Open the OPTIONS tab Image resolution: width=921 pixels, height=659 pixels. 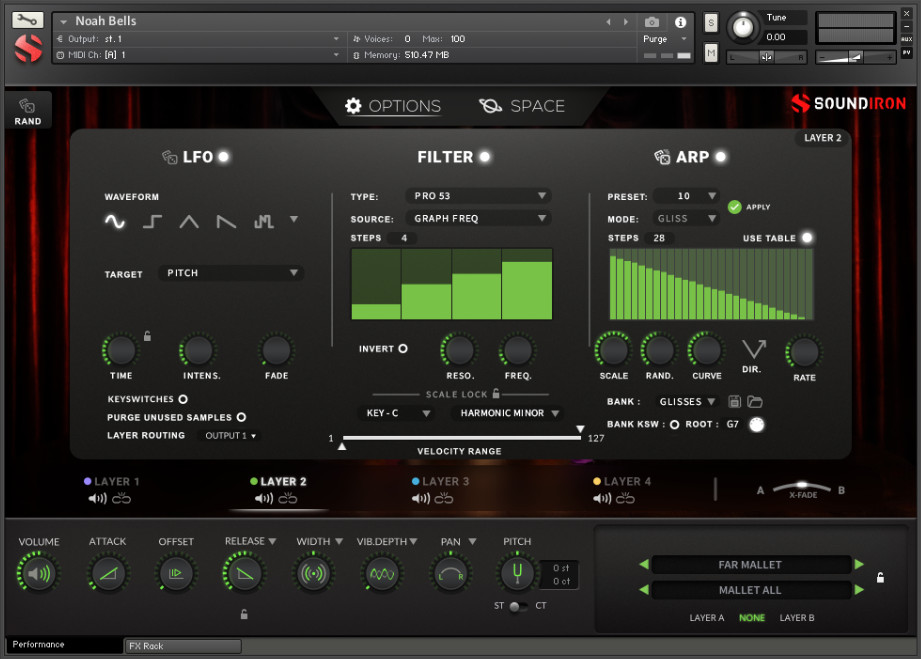(x=392, y=106)
